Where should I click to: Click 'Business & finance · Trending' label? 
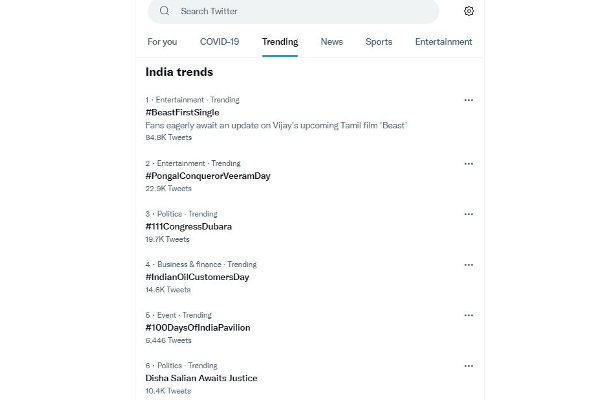coord(207,264)
